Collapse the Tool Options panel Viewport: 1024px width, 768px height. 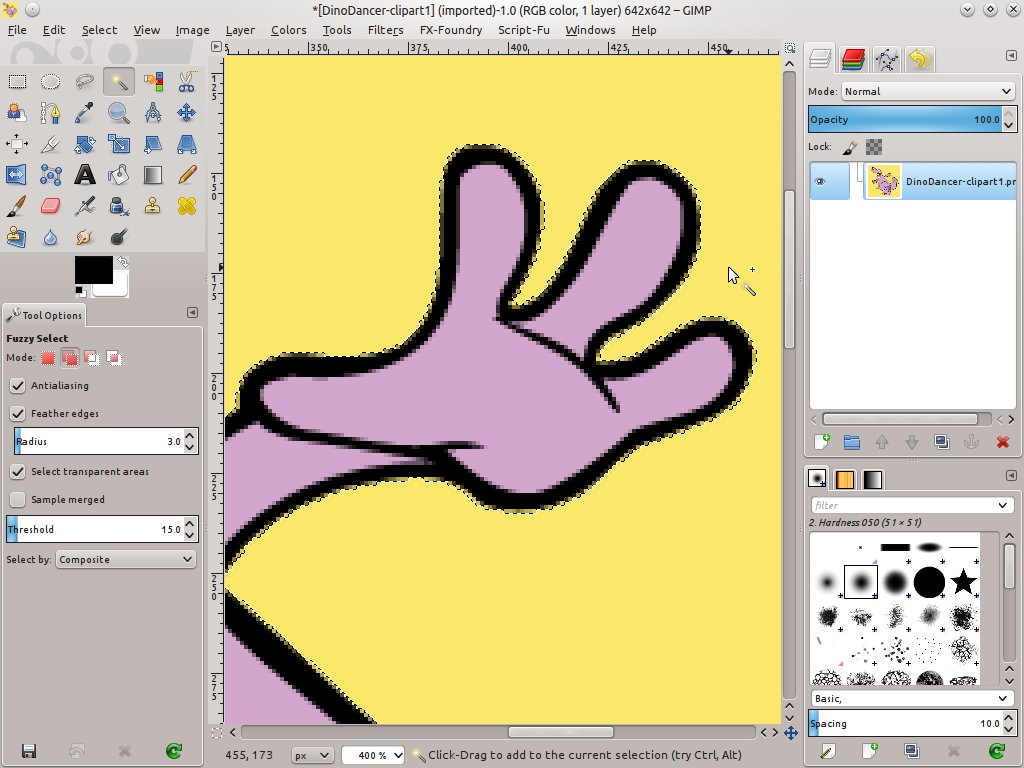(x=192, y=312)
